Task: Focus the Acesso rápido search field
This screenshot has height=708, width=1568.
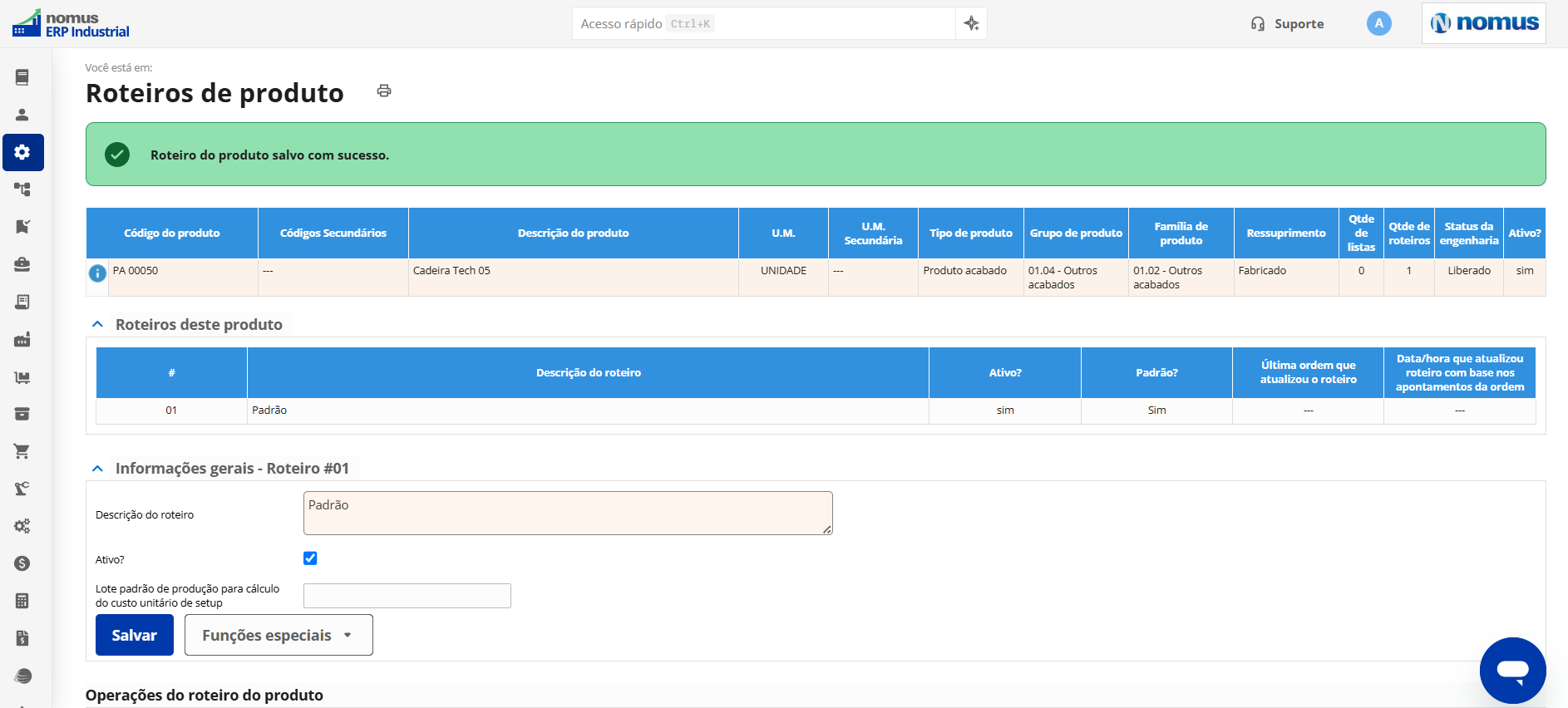Action: [763, 23]
